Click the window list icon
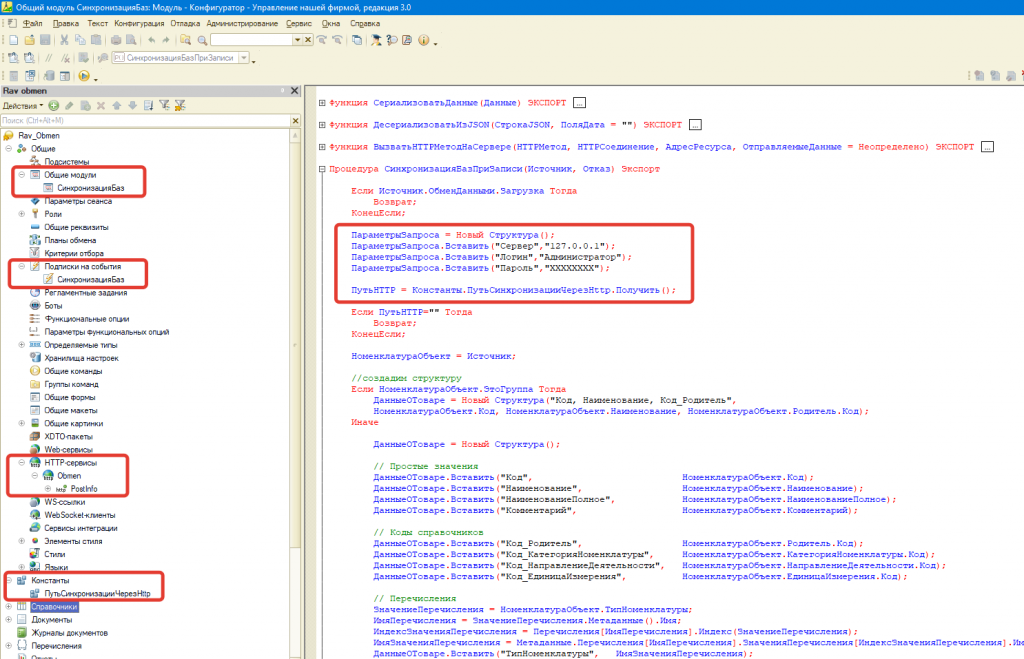Screen dimensions: 1024x659 click(x=357, y=40)
